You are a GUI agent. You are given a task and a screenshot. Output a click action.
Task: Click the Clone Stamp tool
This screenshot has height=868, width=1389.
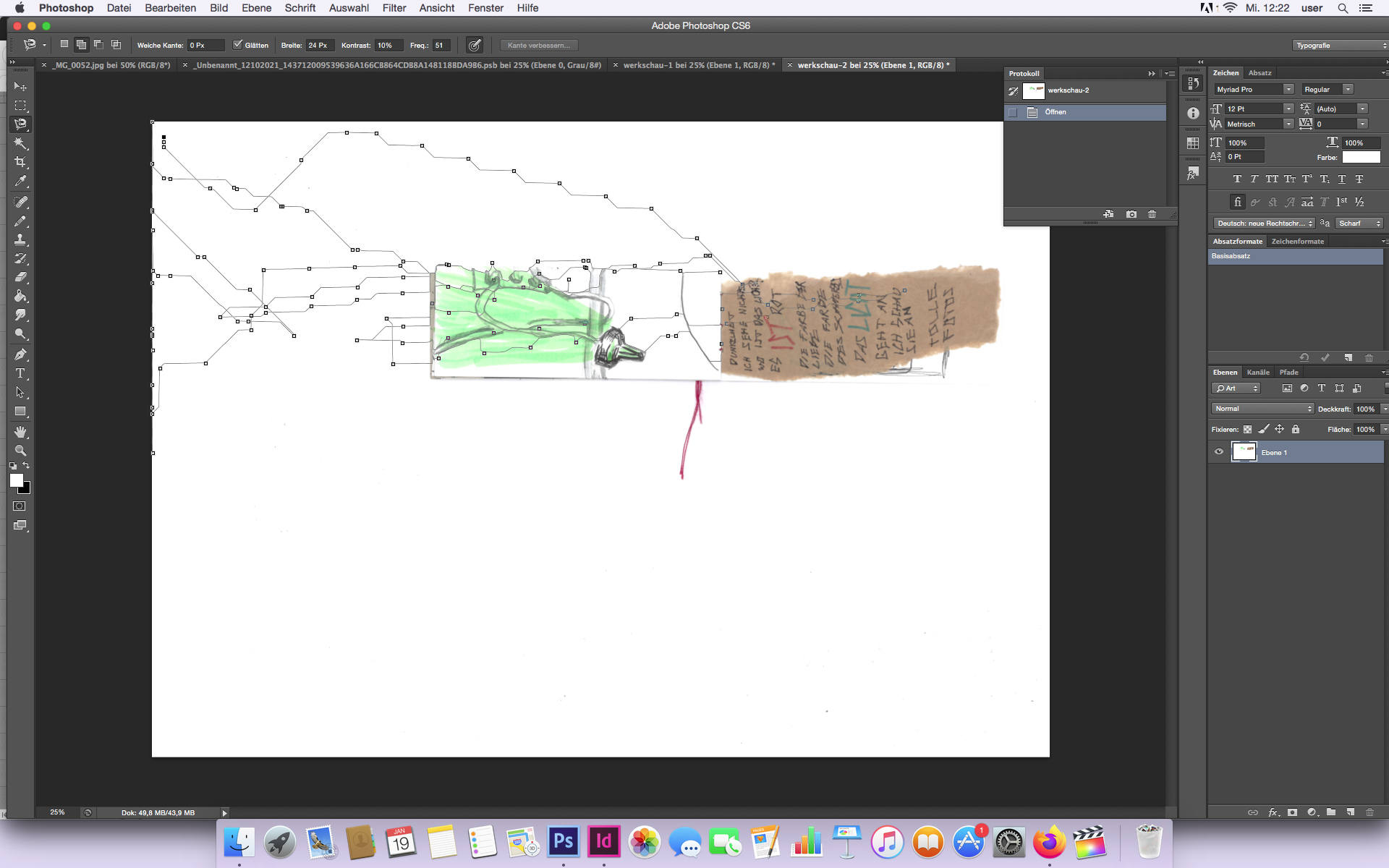click(20, 239)
